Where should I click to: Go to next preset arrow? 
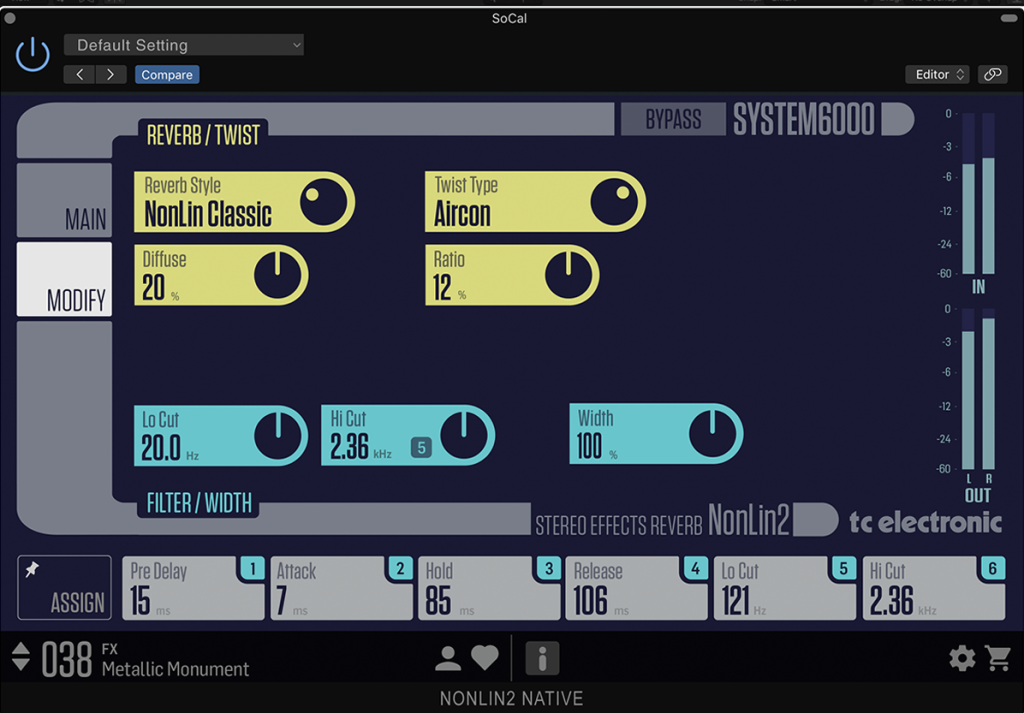tap(111, 74)
